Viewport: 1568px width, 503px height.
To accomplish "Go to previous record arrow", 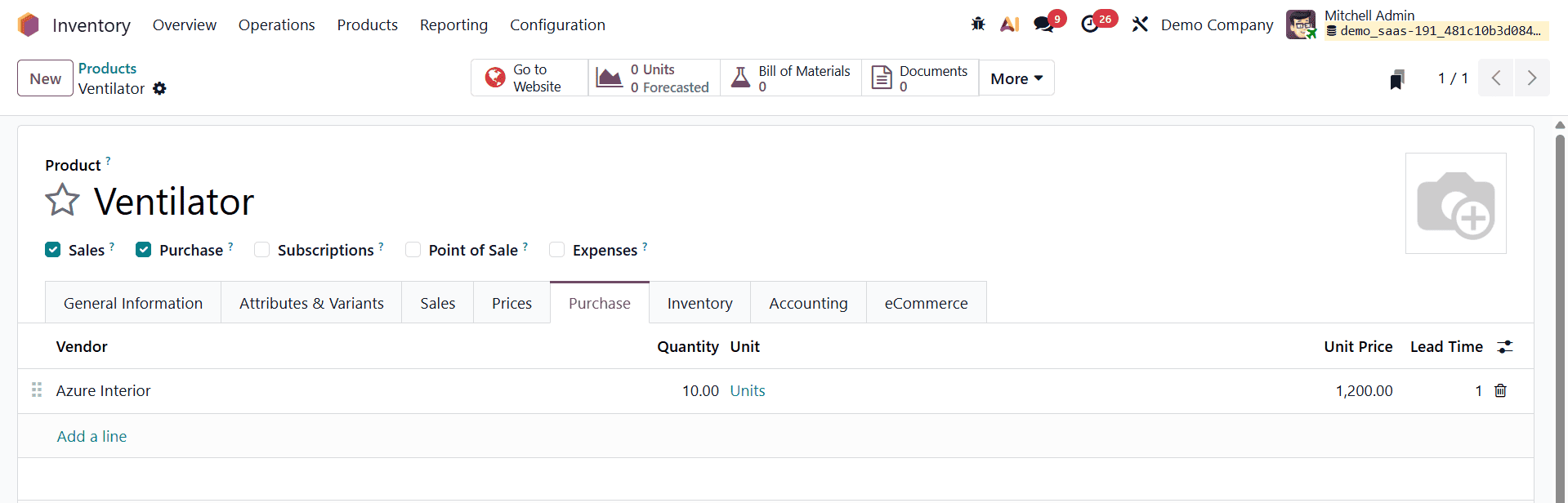I will [1496, 78].
